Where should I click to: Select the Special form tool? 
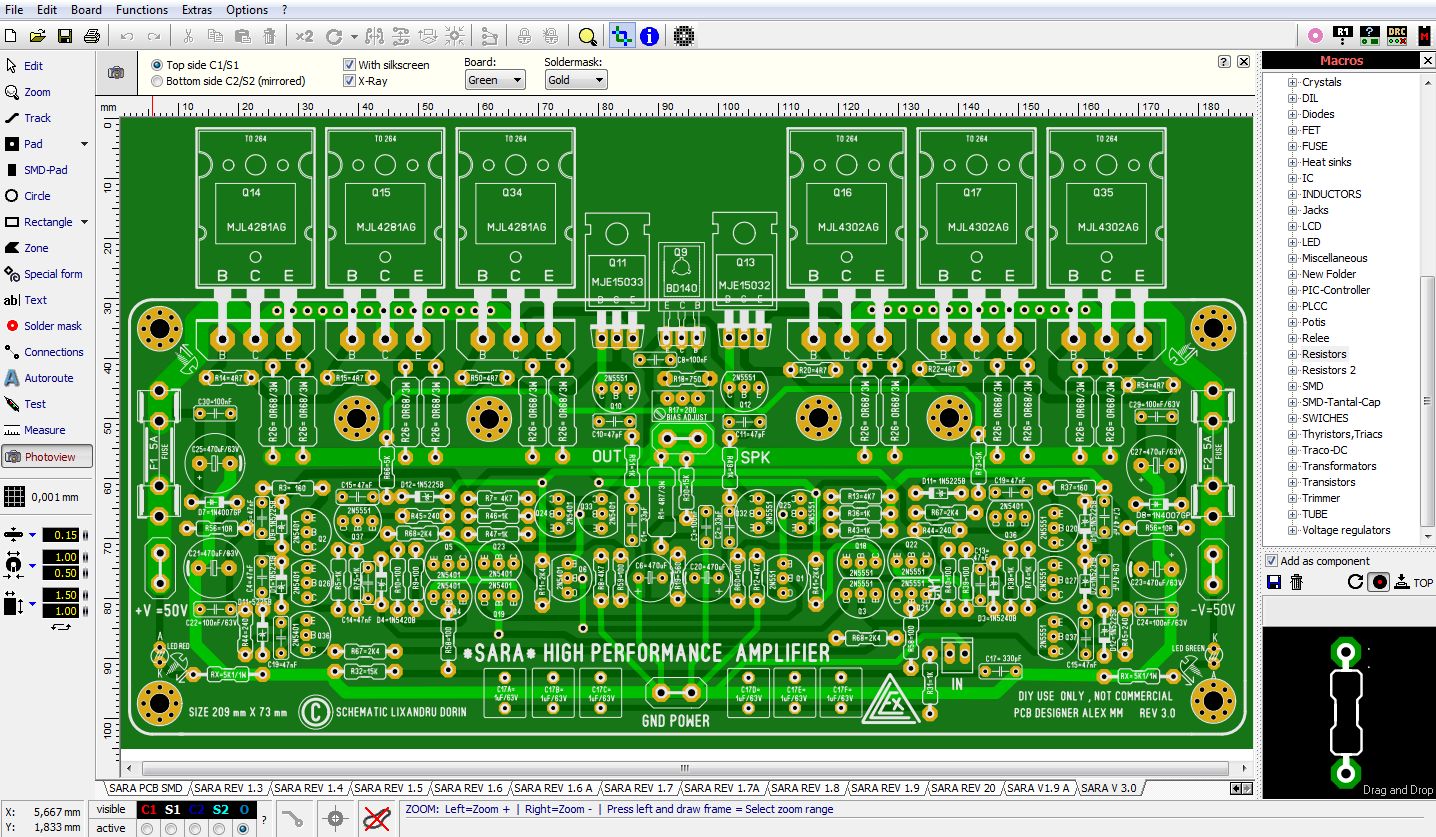point(44,274)
